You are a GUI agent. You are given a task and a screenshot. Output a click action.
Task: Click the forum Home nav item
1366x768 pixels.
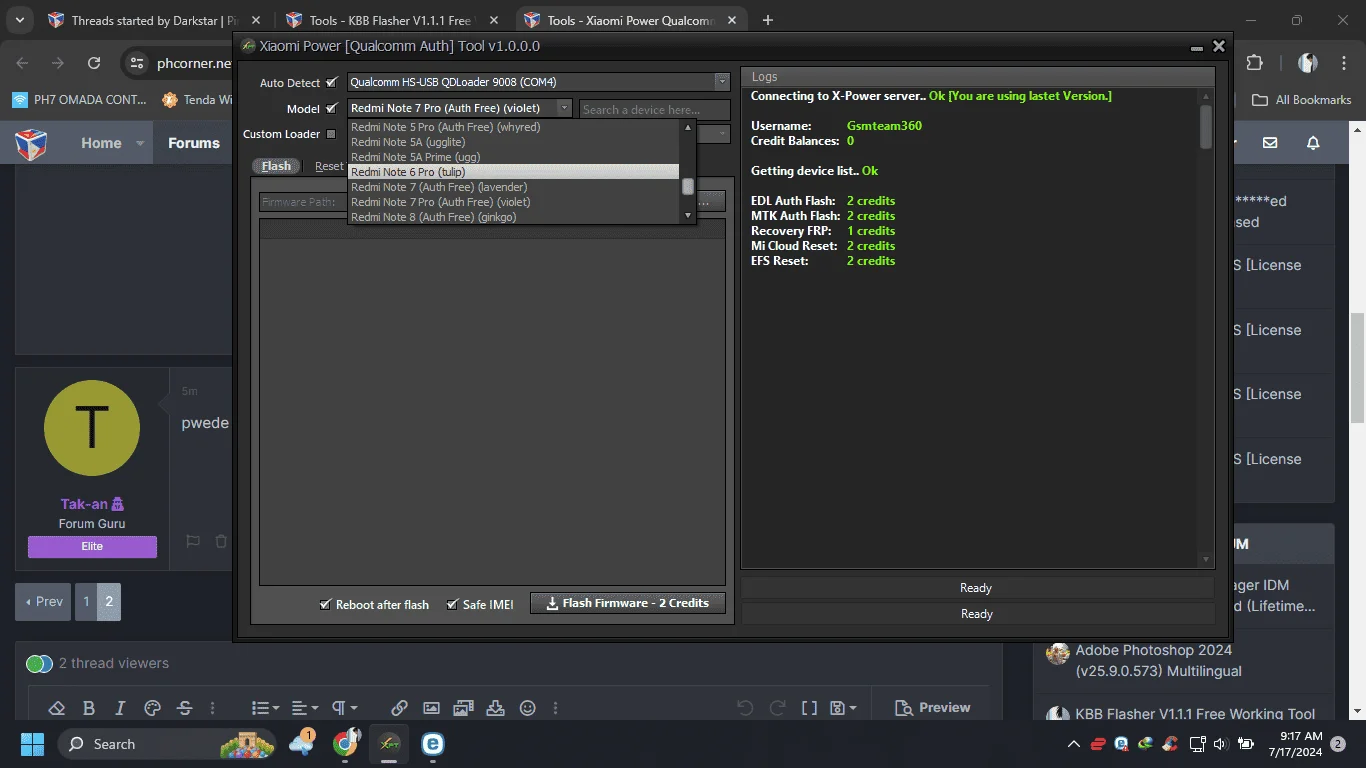pos(101,143)
